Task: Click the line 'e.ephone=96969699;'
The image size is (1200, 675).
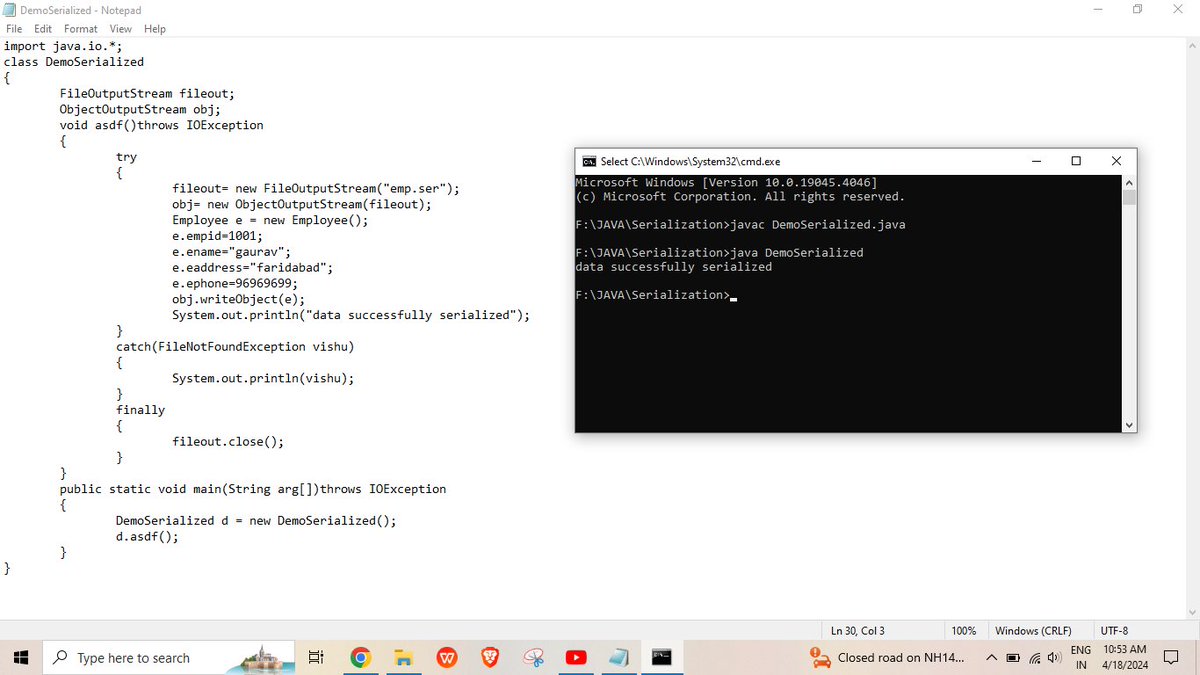Action: point(235,283)
